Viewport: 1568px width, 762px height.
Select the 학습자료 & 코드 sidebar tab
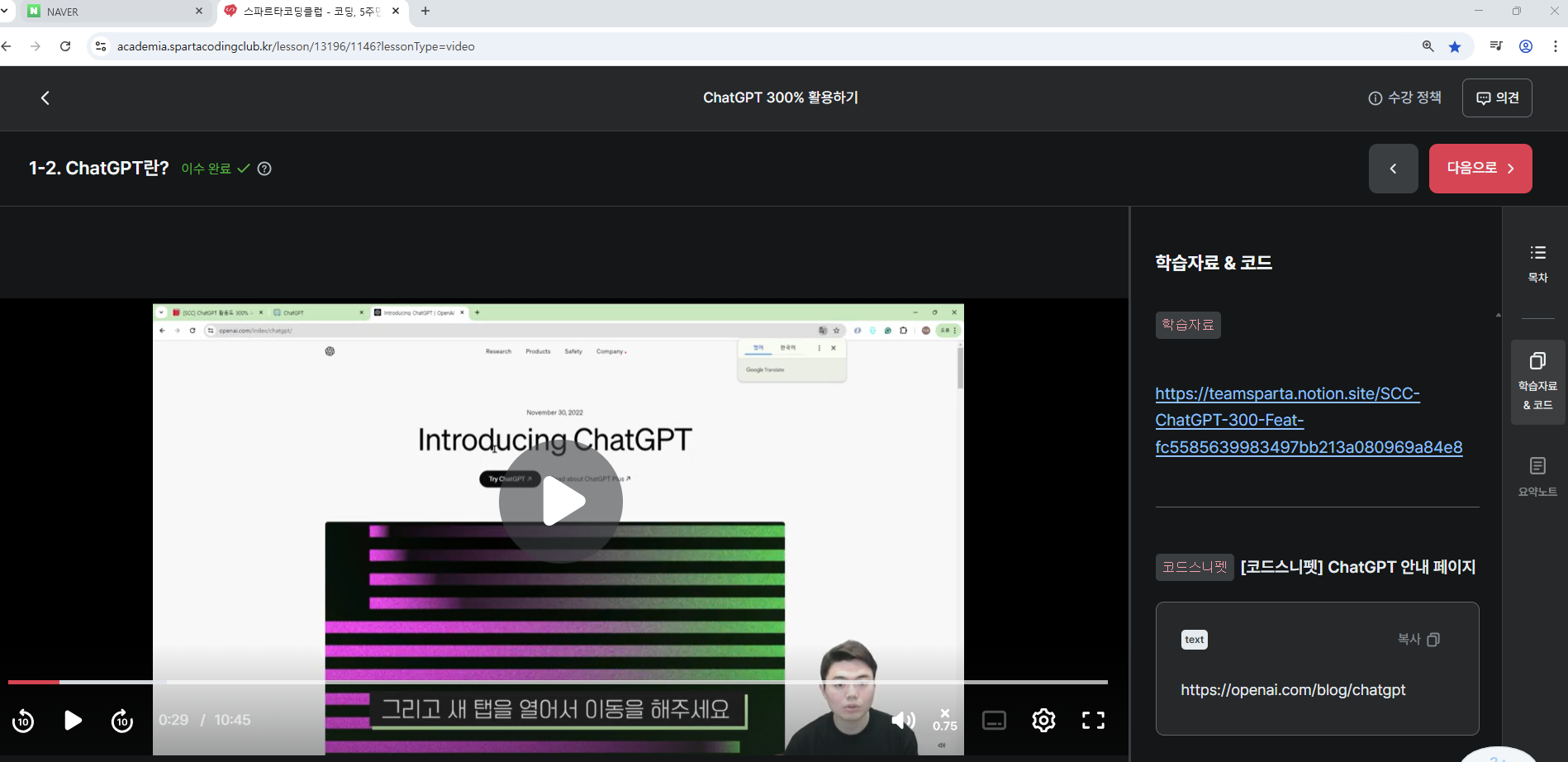pyautogui.click(x=1537, y=382)
